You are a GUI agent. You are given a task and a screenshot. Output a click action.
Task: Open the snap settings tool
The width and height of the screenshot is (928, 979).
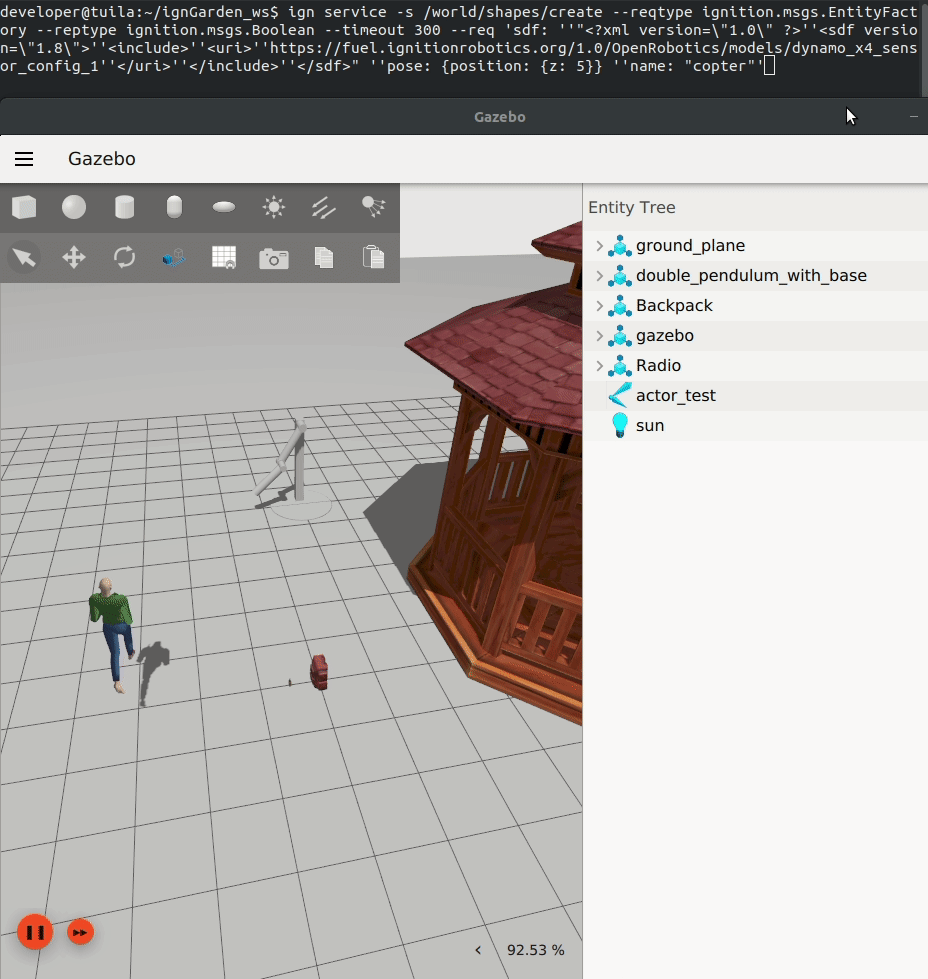point(174,257)
